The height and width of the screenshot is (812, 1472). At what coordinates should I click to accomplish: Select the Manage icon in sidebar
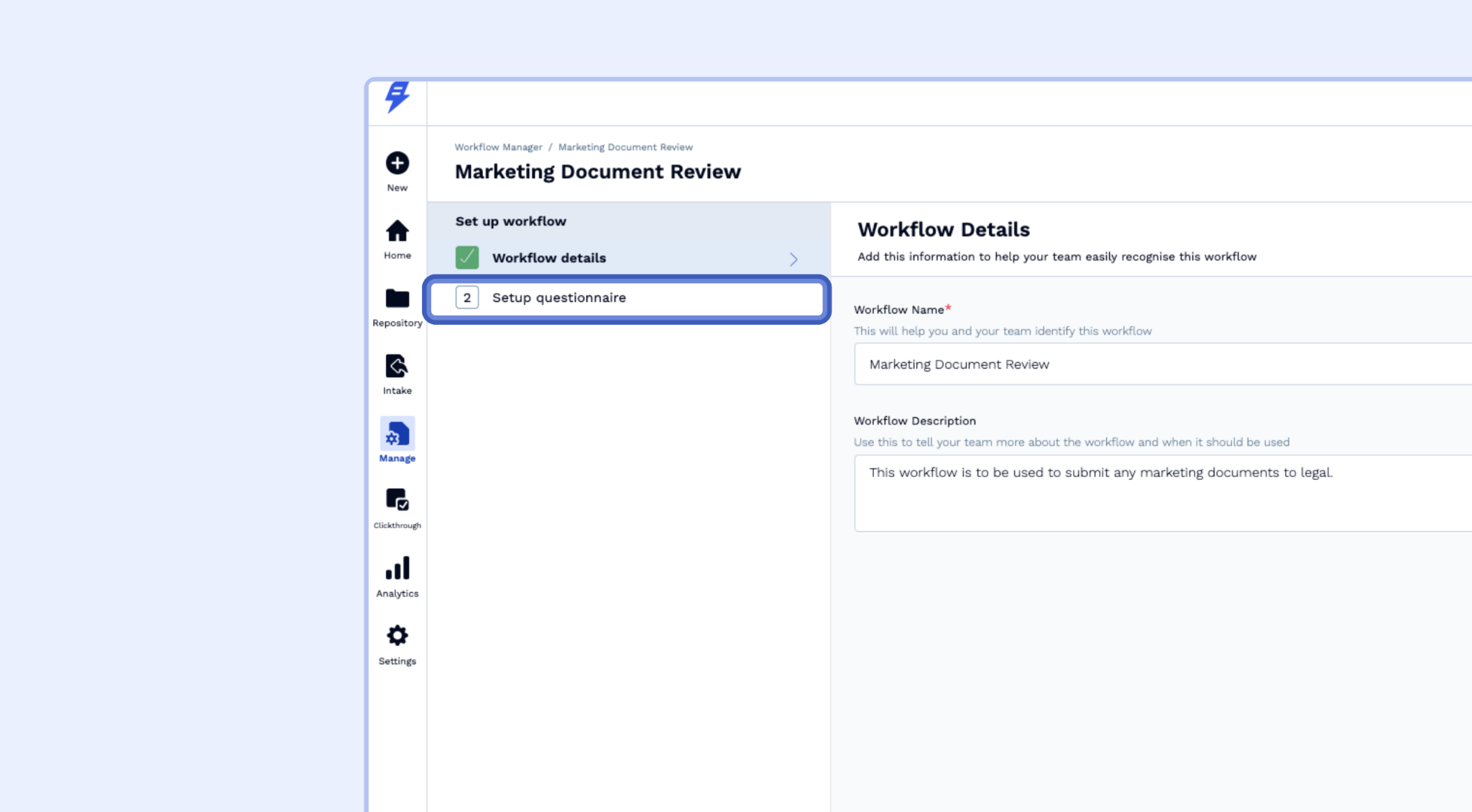(x=397, y=434)
